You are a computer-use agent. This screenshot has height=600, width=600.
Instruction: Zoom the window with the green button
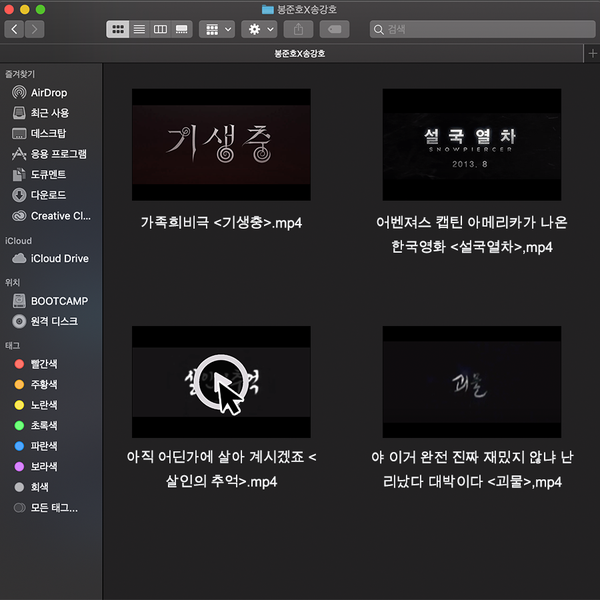pyautogui.click(x=40, y=9)
